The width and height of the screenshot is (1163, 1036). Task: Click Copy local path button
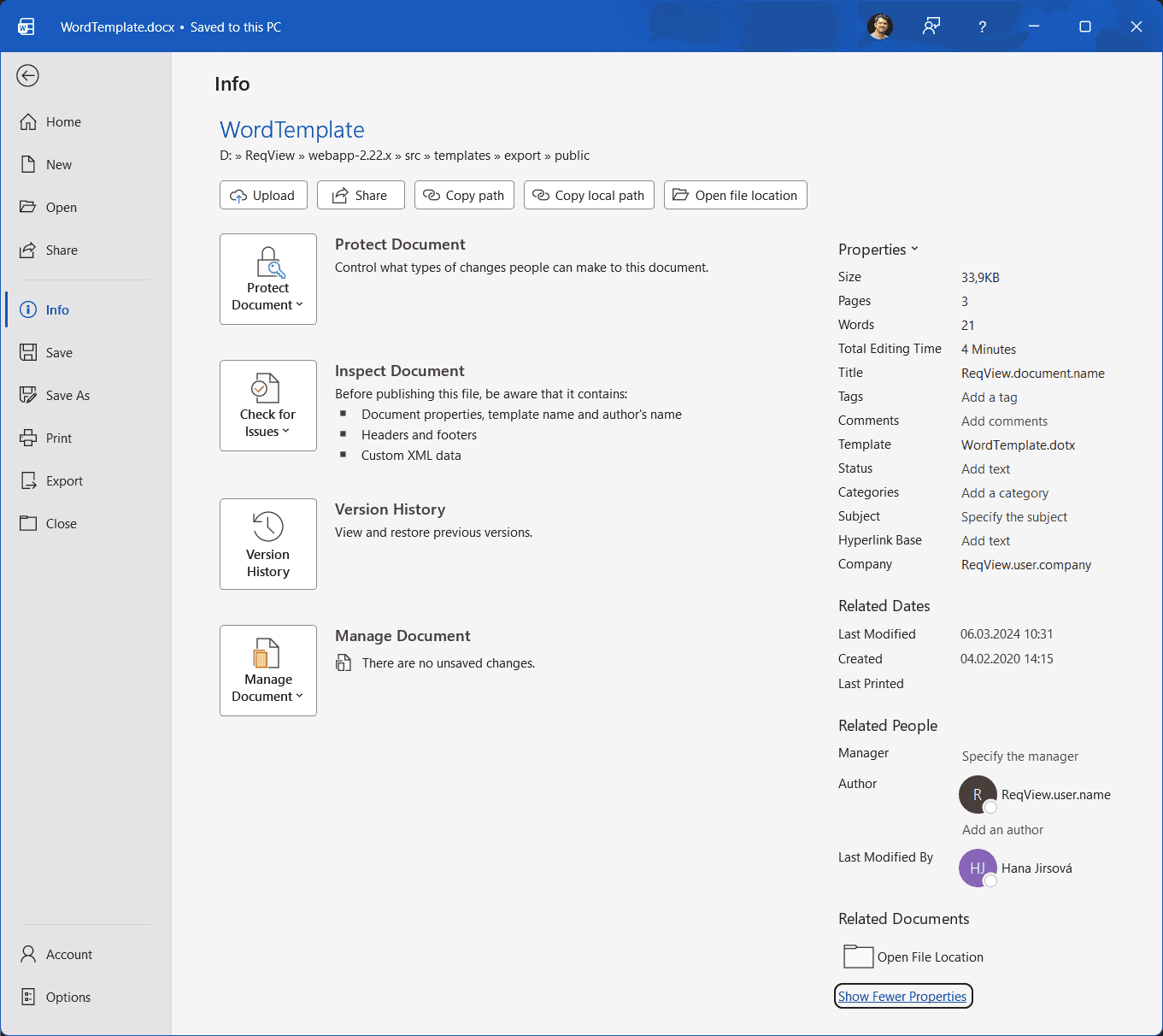pos(590,195)
